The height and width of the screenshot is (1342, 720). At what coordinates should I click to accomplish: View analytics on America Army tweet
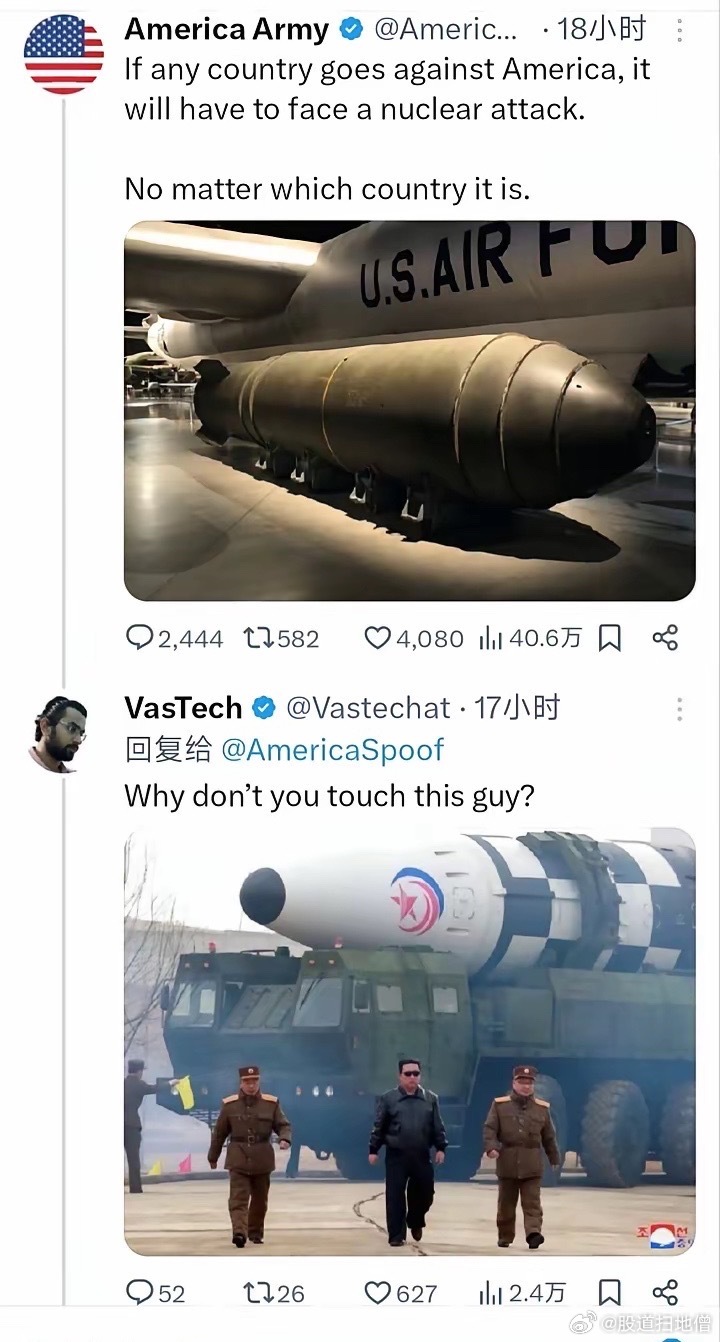tap(491, 638)
